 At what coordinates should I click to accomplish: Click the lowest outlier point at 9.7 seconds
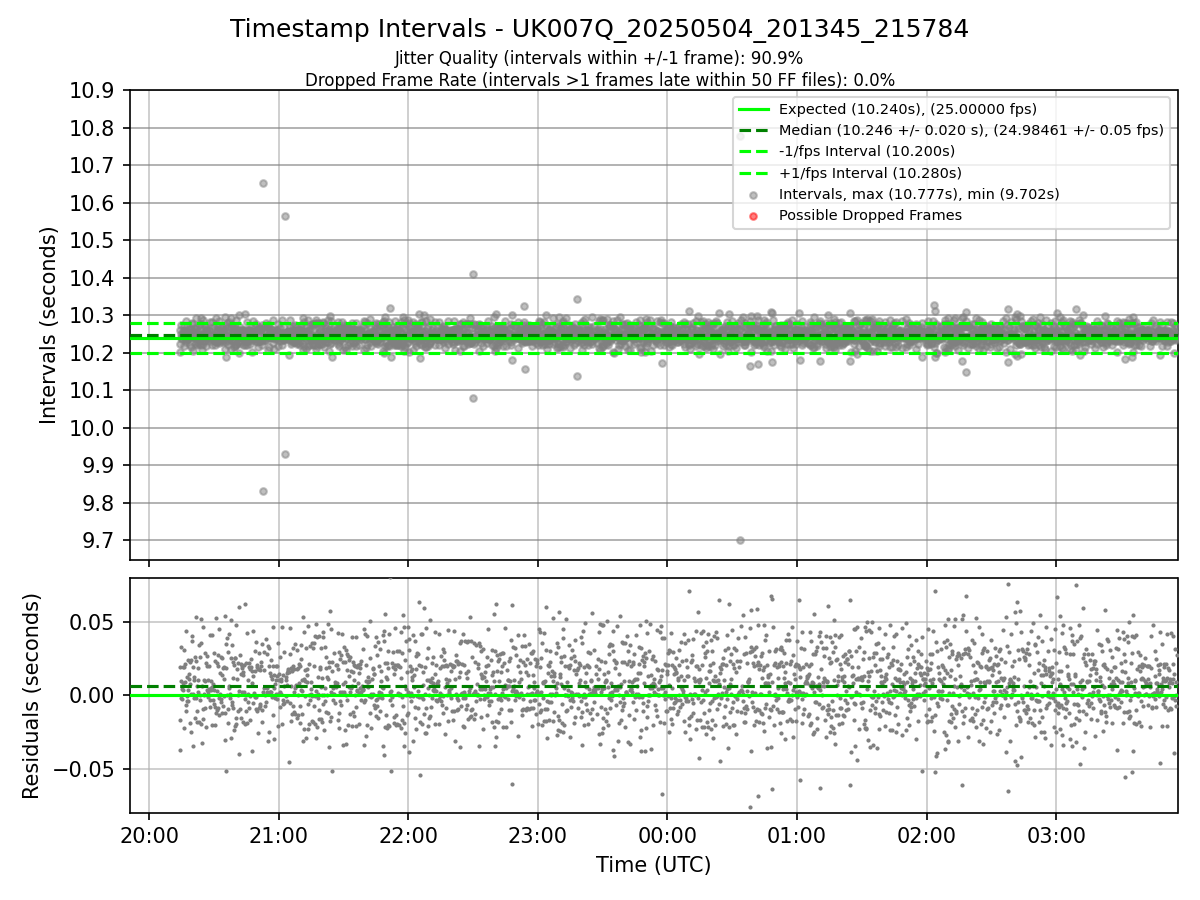pyautogui.click(x=740, y=540)
